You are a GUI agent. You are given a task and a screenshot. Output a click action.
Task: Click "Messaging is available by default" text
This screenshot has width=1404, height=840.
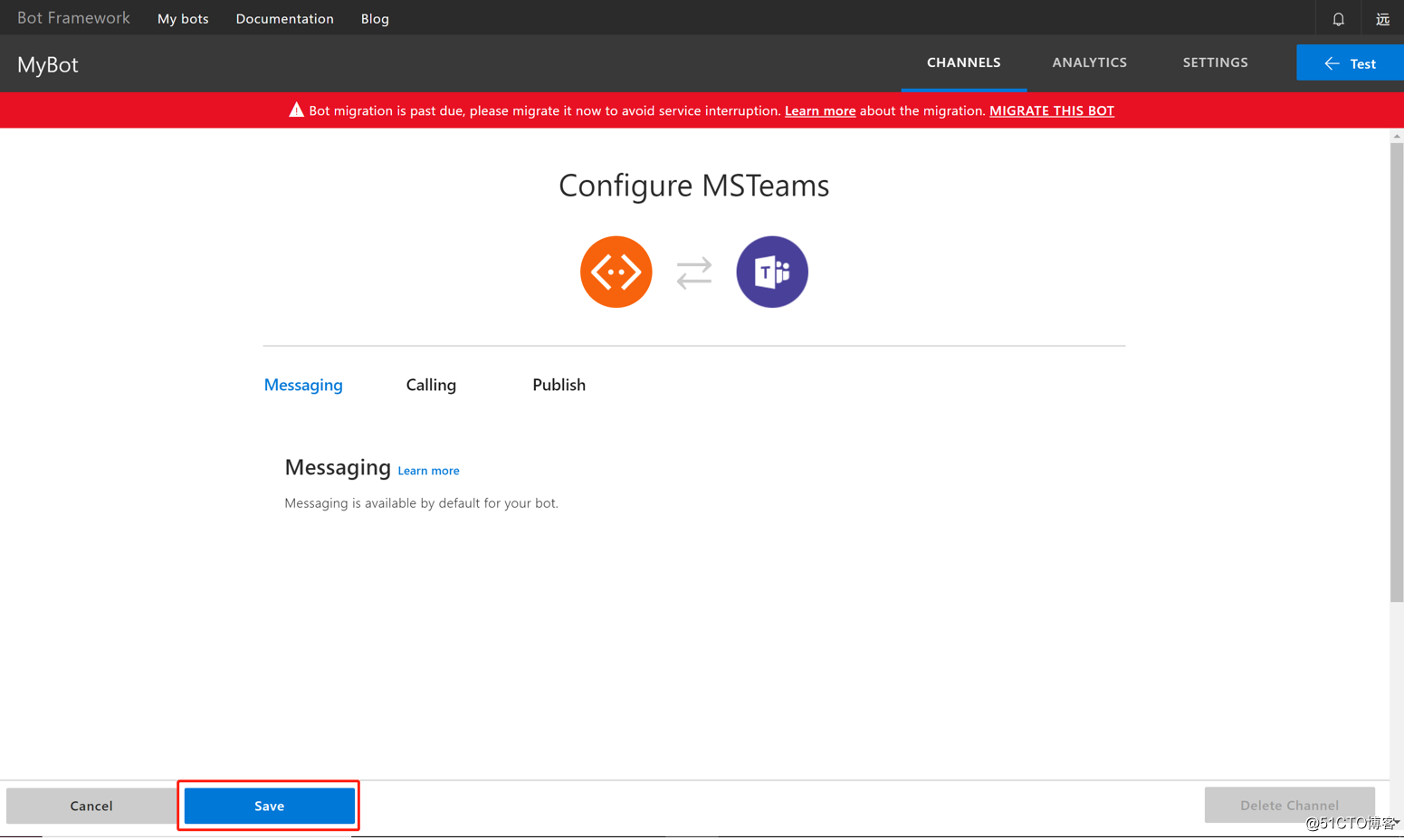[x=421, y=503]
